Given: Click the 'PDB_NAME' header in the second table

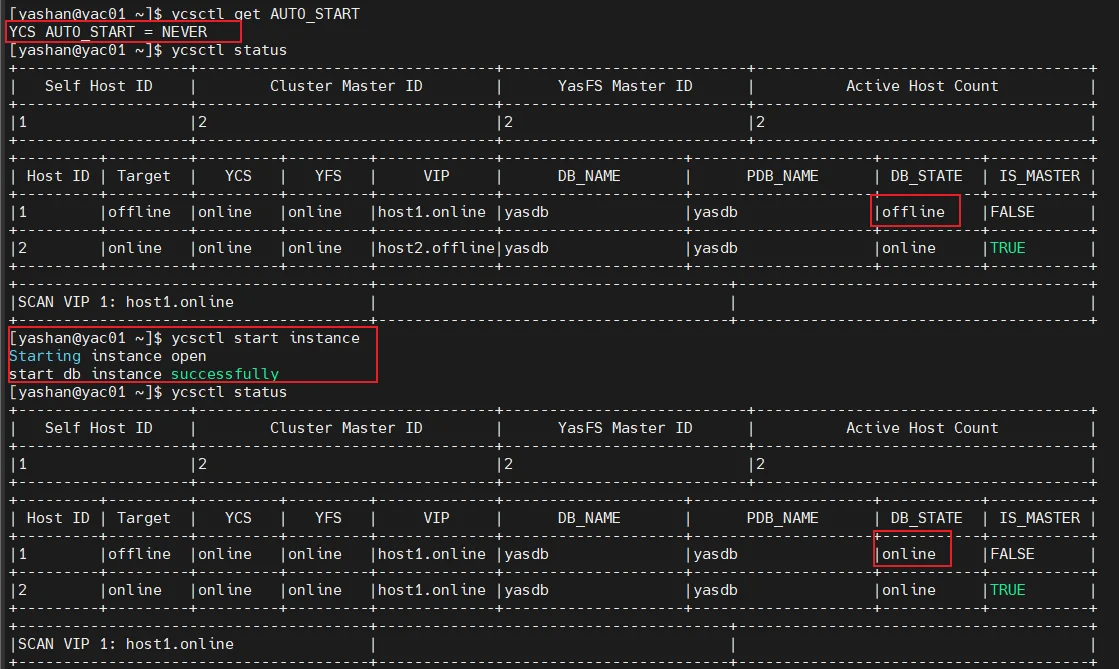Looking at the screenshot, I should click(782, 518).
